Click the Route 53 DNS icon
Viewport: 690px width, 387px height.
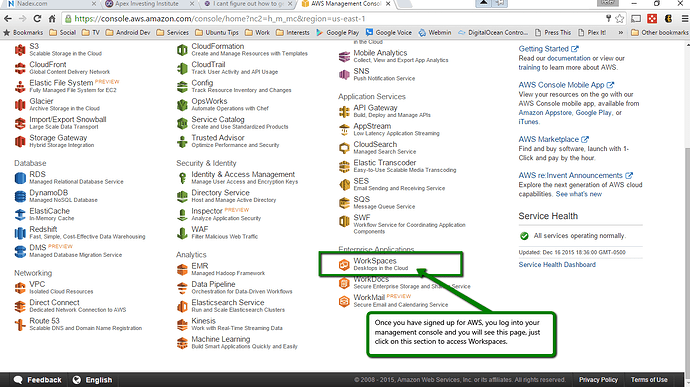[20, 324]
